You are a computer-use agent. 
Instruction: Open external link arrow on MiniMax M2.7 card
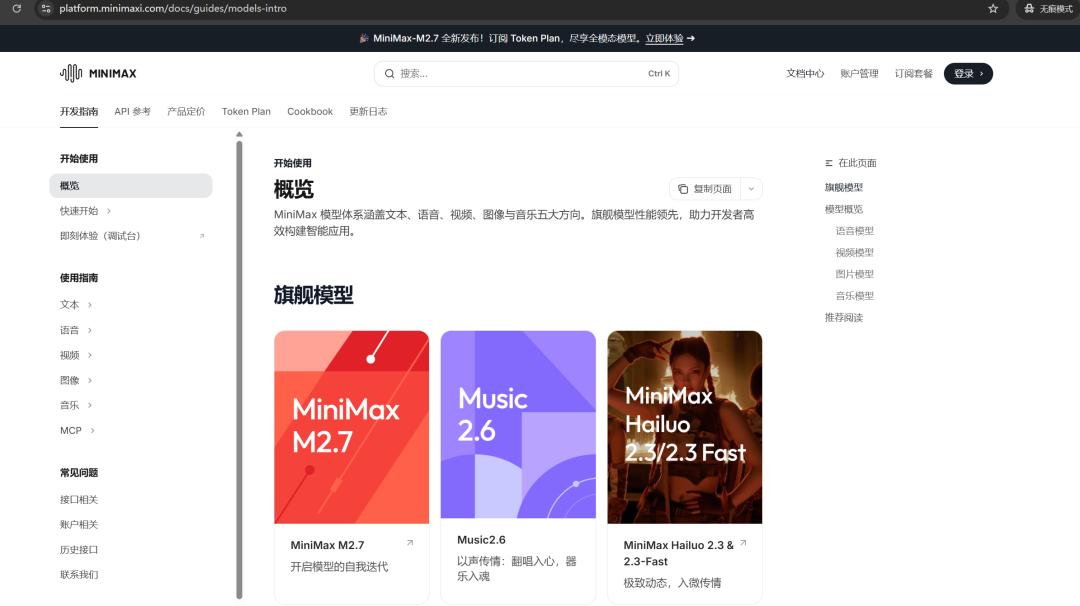click(410, 543)
